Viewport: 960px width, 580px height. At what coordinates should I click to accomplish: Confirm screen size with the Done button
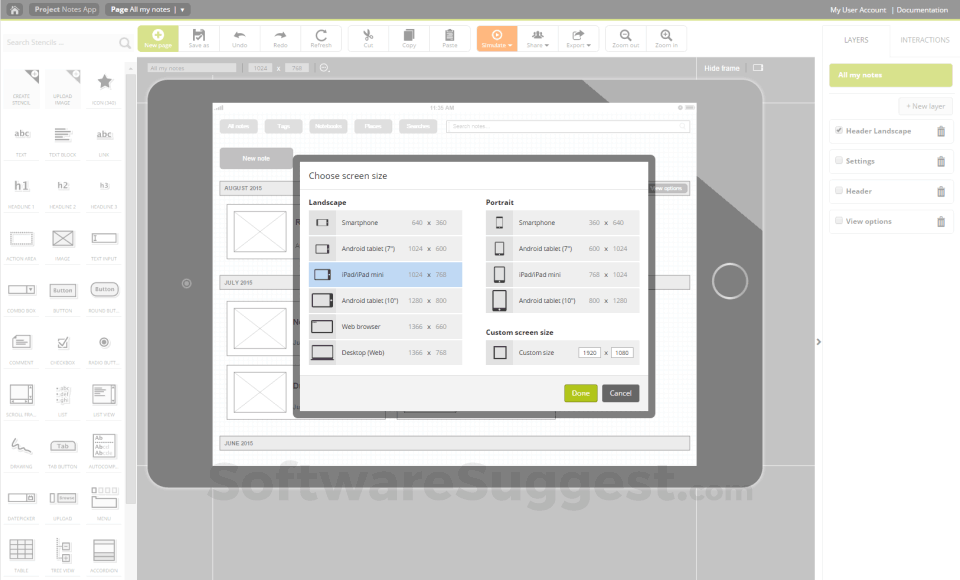580,393
